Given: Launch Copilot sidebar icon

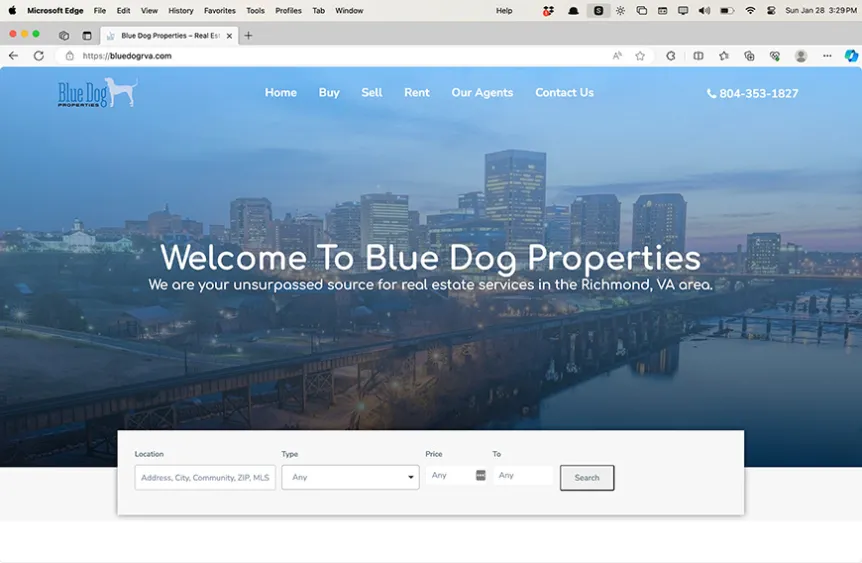Looking at the screenshot, I should point(851,56).
